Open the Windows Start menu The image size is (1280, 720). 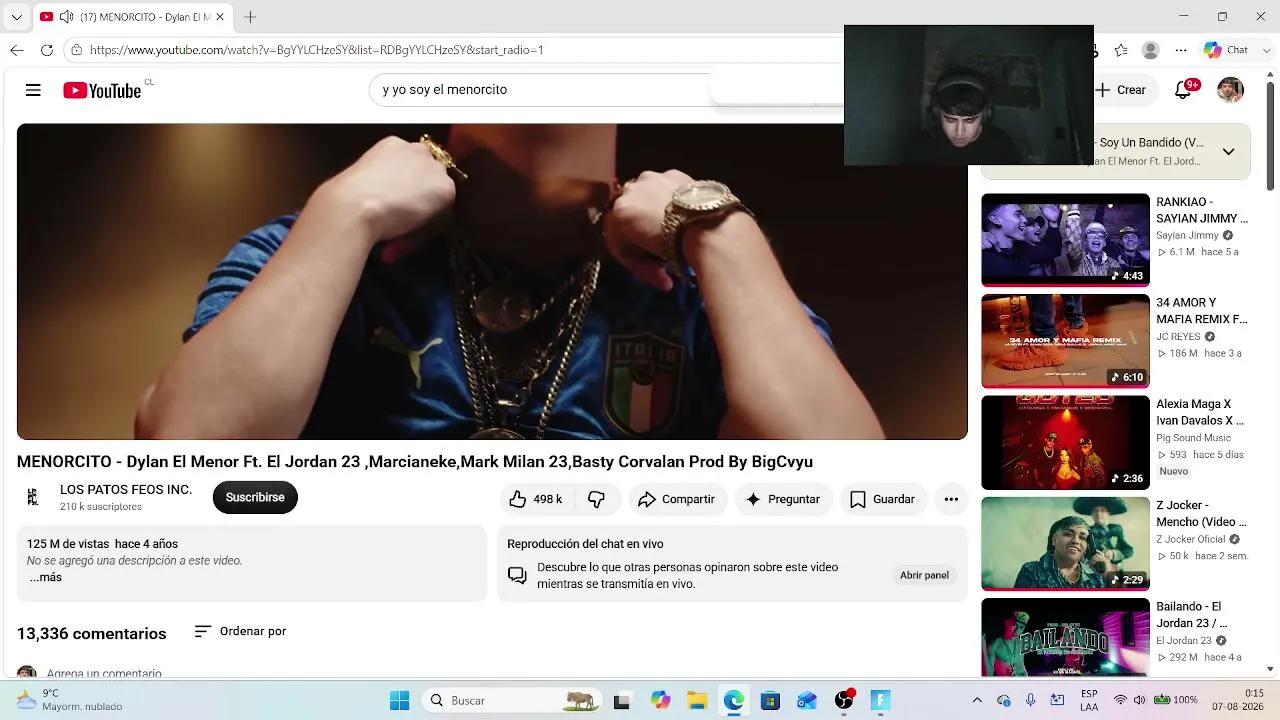coord(399,700)
